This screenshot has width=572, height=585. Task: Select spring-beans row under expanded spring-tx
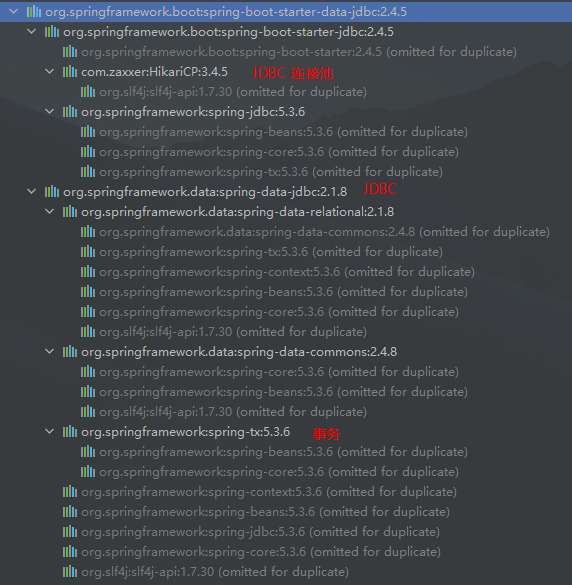(283, 452)
